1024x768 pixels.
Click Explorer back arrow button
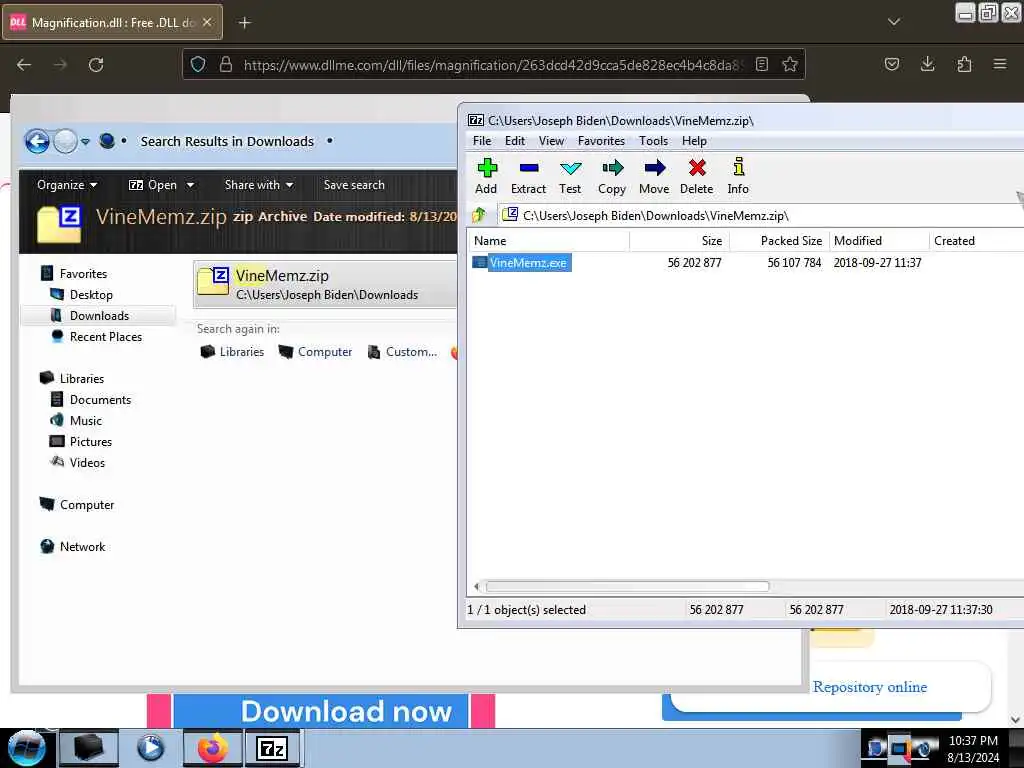[x=37, y=141]
